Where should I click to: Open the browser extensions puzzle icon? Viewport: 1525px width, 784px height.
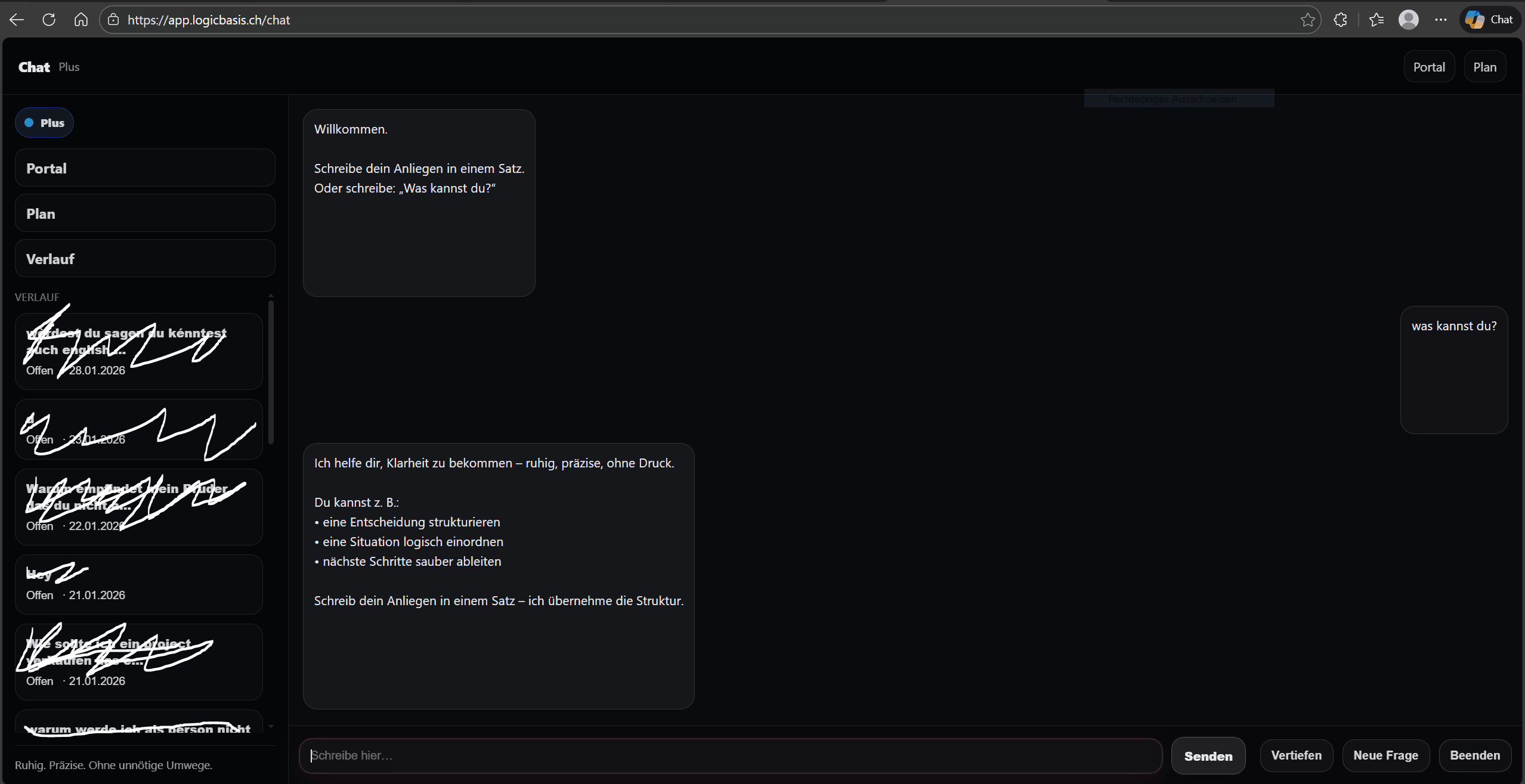click(1340, 20)
